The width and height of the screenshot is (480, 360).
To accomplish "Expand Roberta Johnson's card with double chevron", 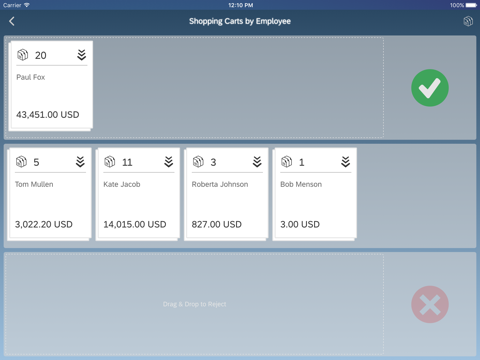I will click(x=257, y=162).
